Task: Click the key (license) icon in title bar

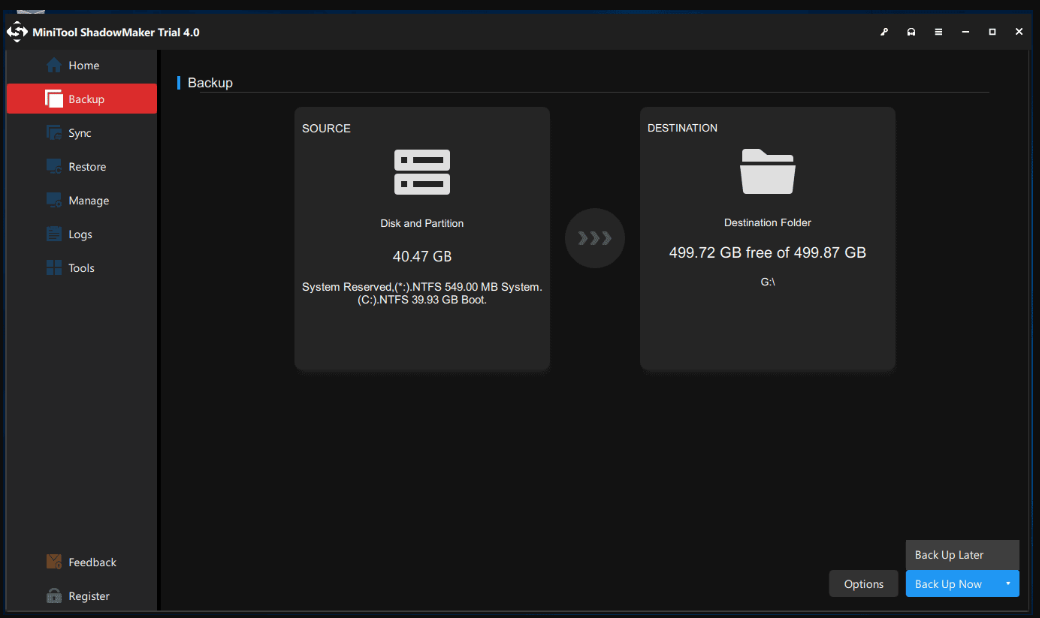Action: pyautogui.click(x=884, y=32)
